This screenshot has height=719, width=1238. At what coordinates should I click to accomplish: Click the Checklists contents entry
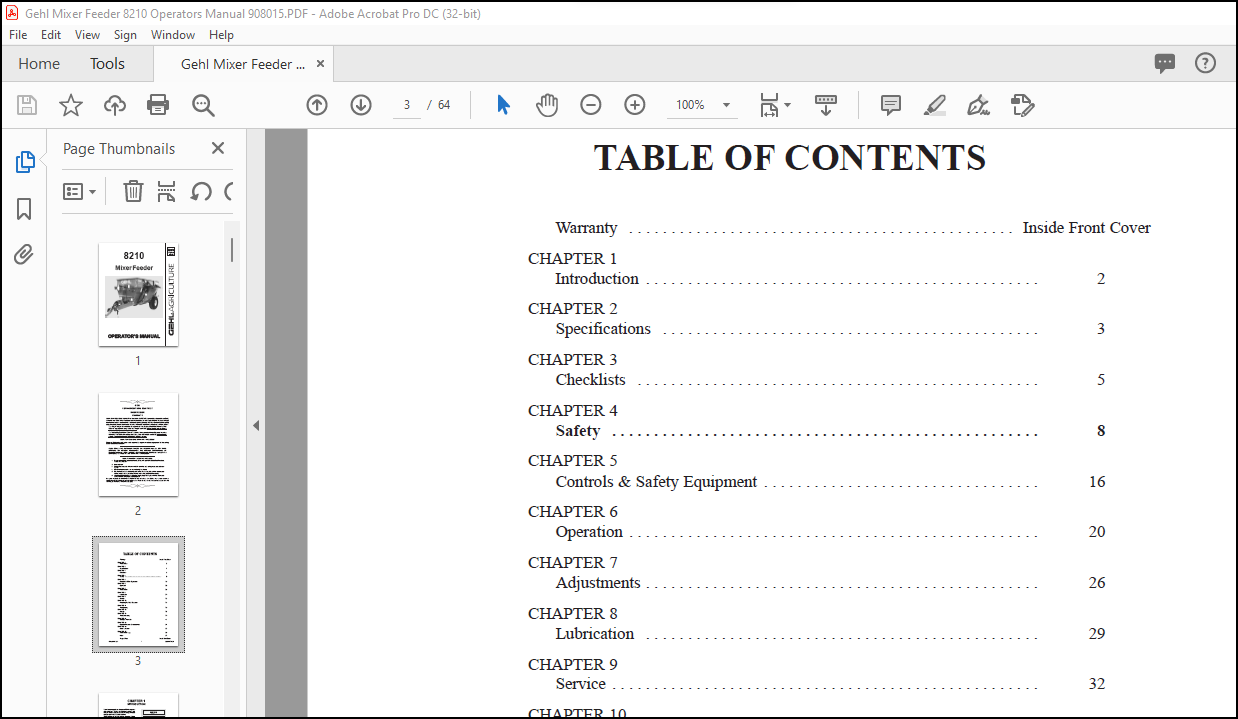click(590, 380)
